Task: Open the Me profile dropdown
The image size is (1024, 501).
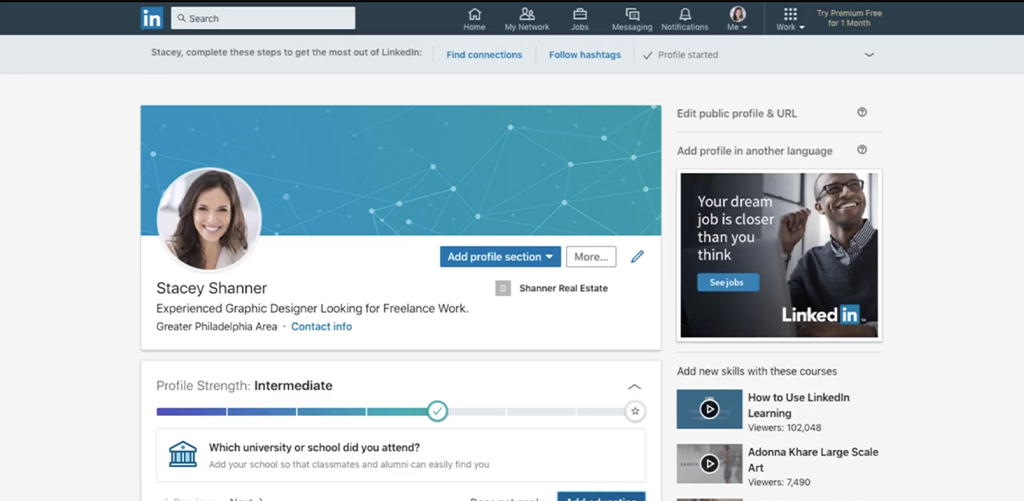Action: coord(738,18)
